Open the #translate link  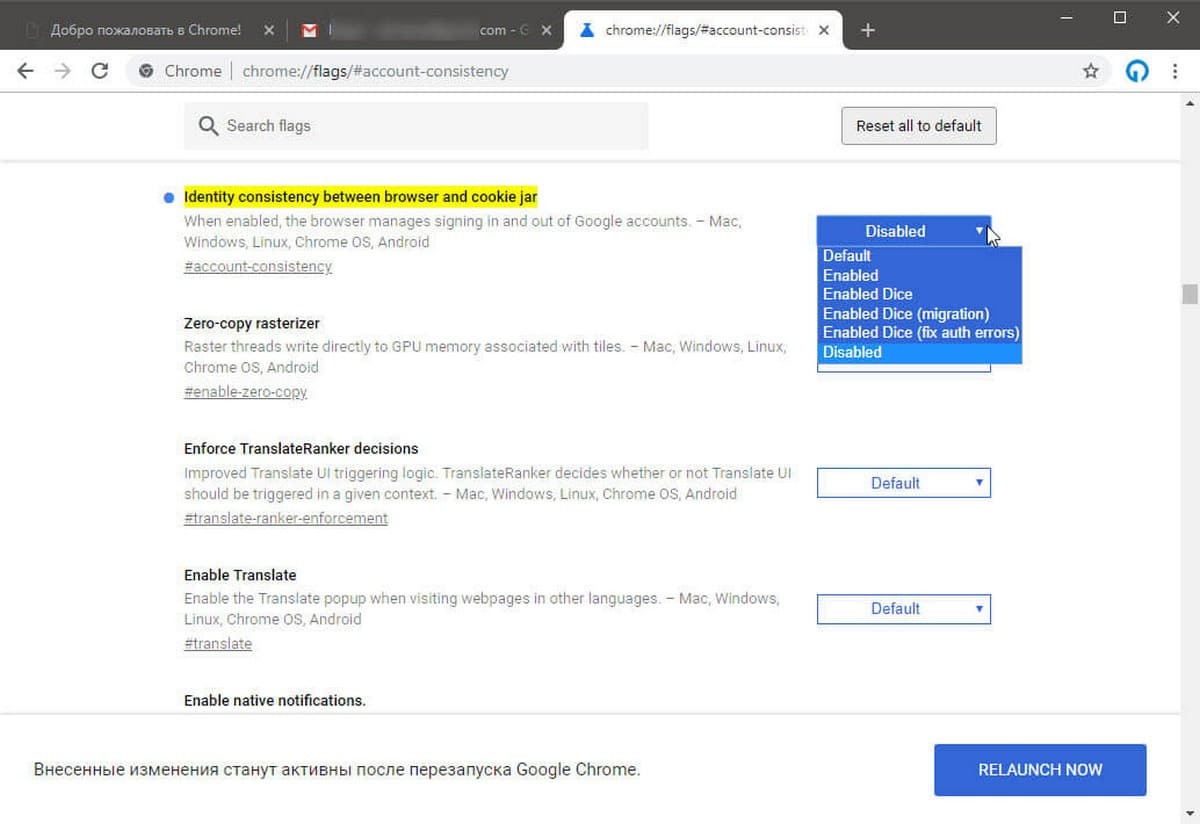[x=218, y=644]
